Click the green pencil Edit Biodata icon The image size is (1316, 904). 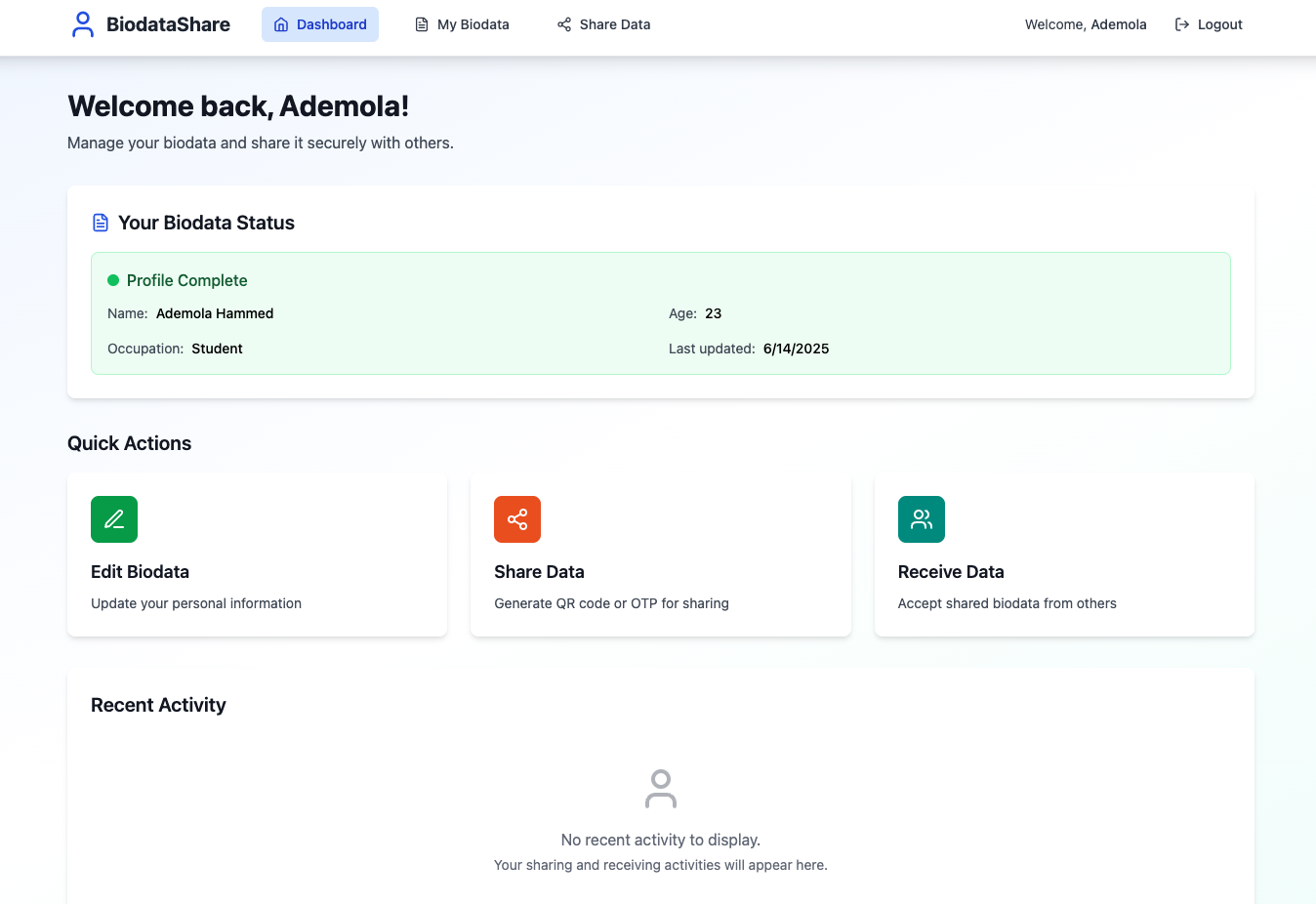tap(114, 519)
